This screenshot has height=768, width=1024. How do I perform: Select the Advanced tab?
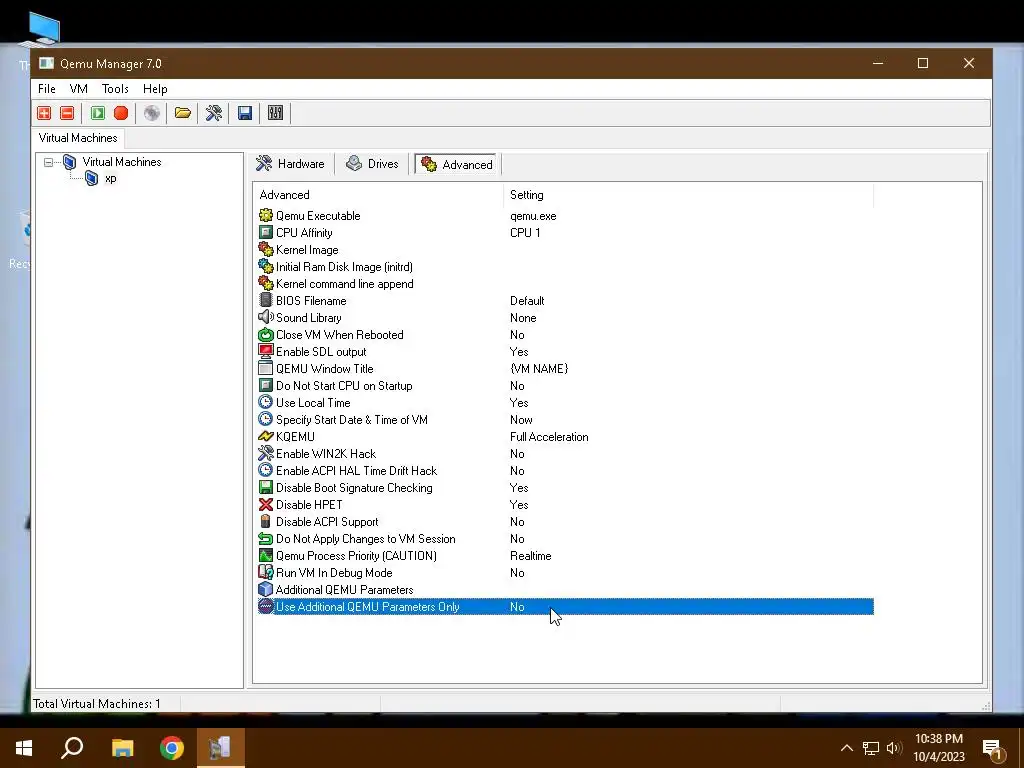(458, 165)
